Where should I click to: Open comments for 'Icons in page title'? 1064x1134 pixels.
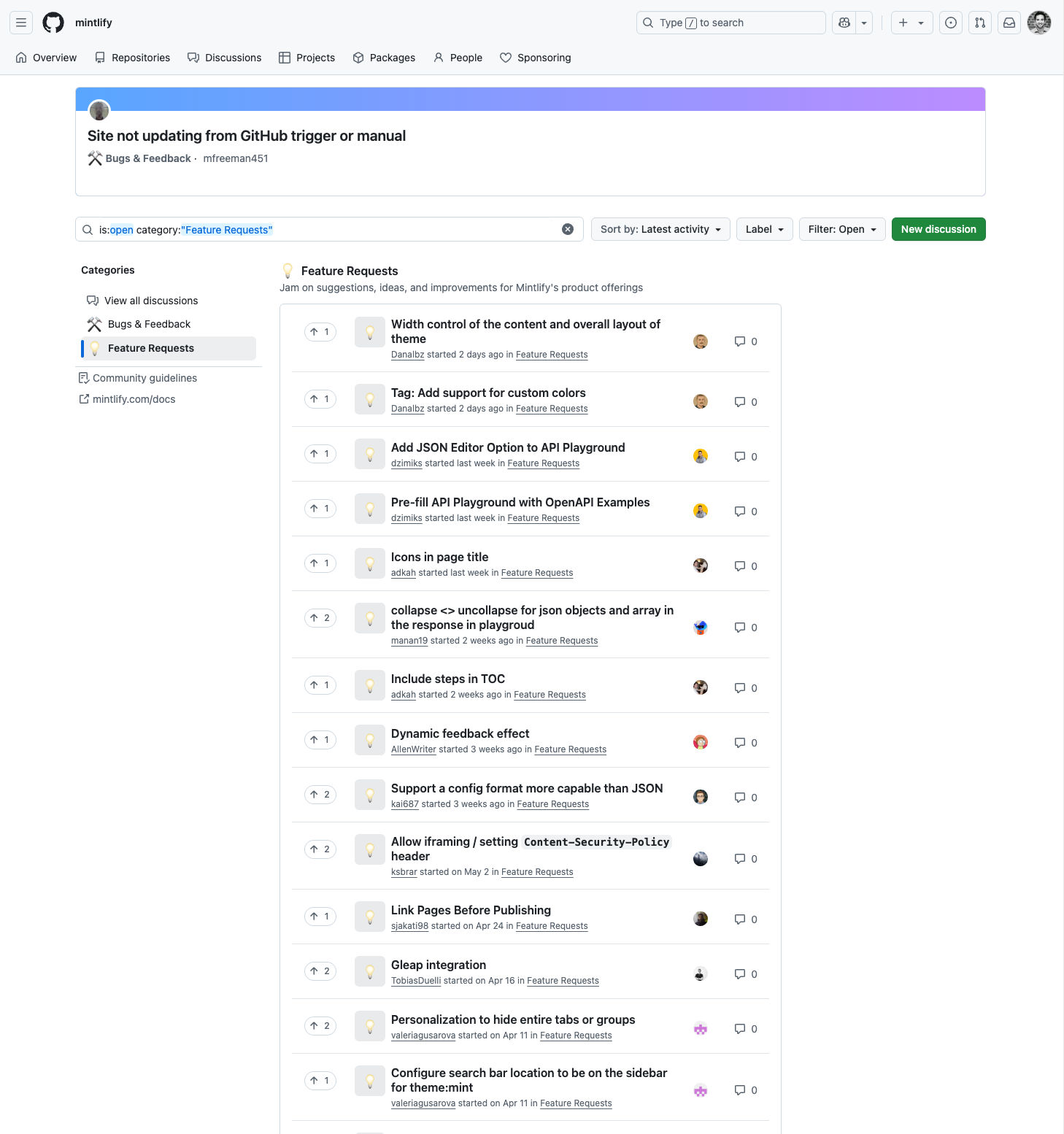[x=746, y=566]
